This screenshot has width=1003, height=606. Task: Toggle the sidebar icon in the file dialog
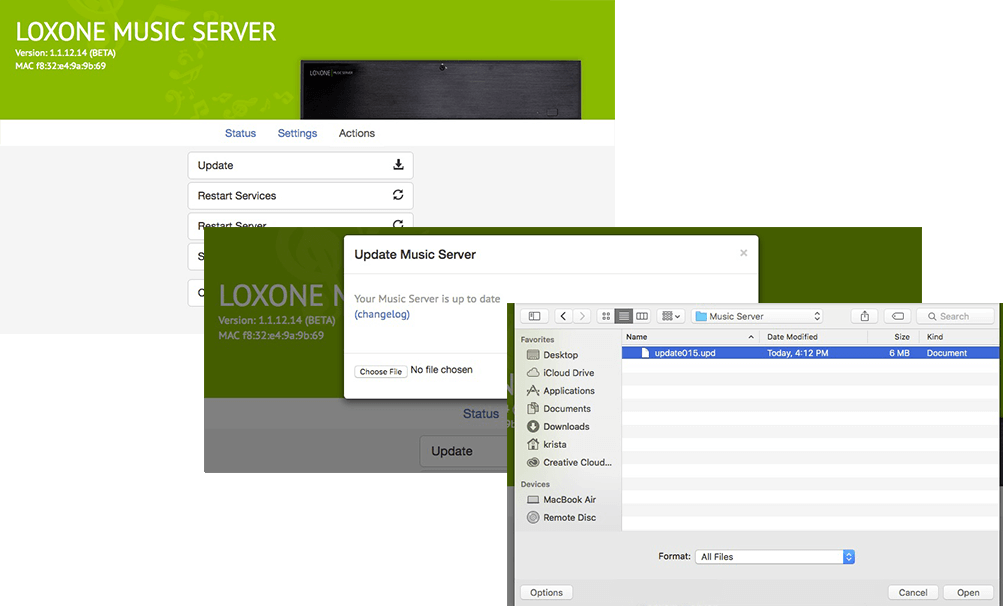click(x=535, y=315)
